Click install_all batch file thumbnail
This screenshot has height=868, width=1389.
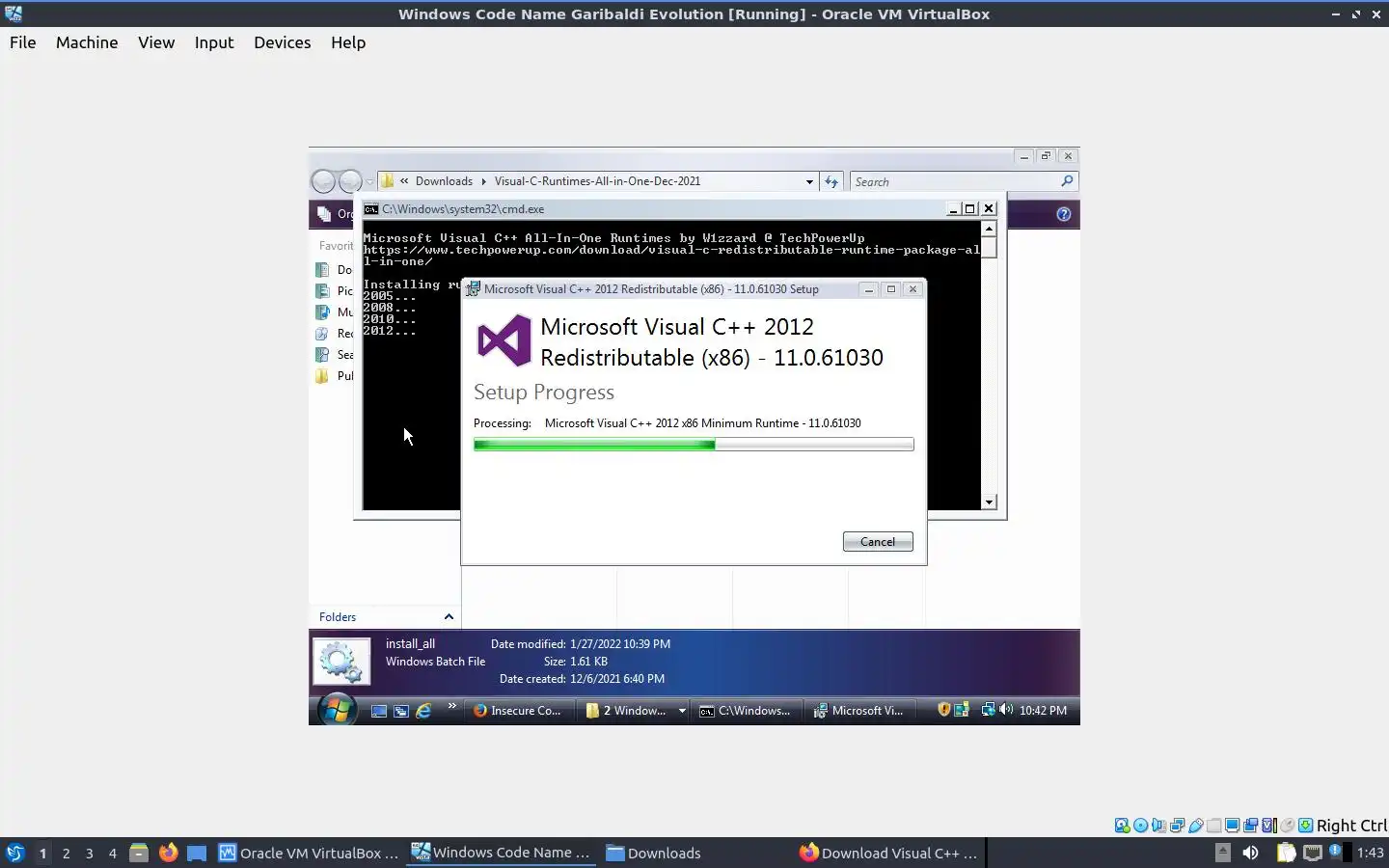click(x=341, y=662)
